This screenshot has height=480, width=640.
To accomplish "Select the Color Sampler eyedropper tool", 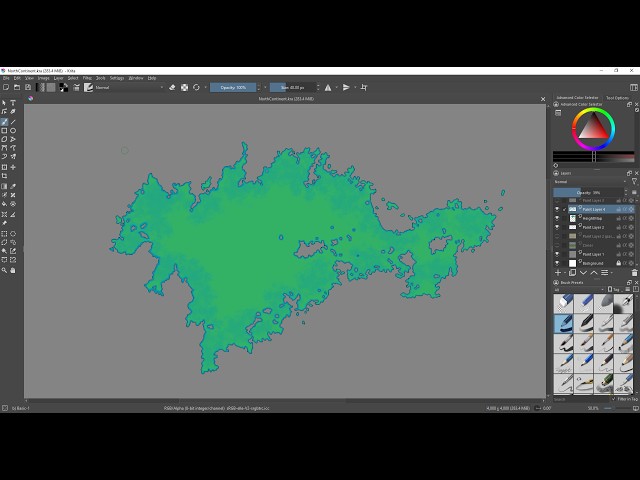I will point(13,187).
